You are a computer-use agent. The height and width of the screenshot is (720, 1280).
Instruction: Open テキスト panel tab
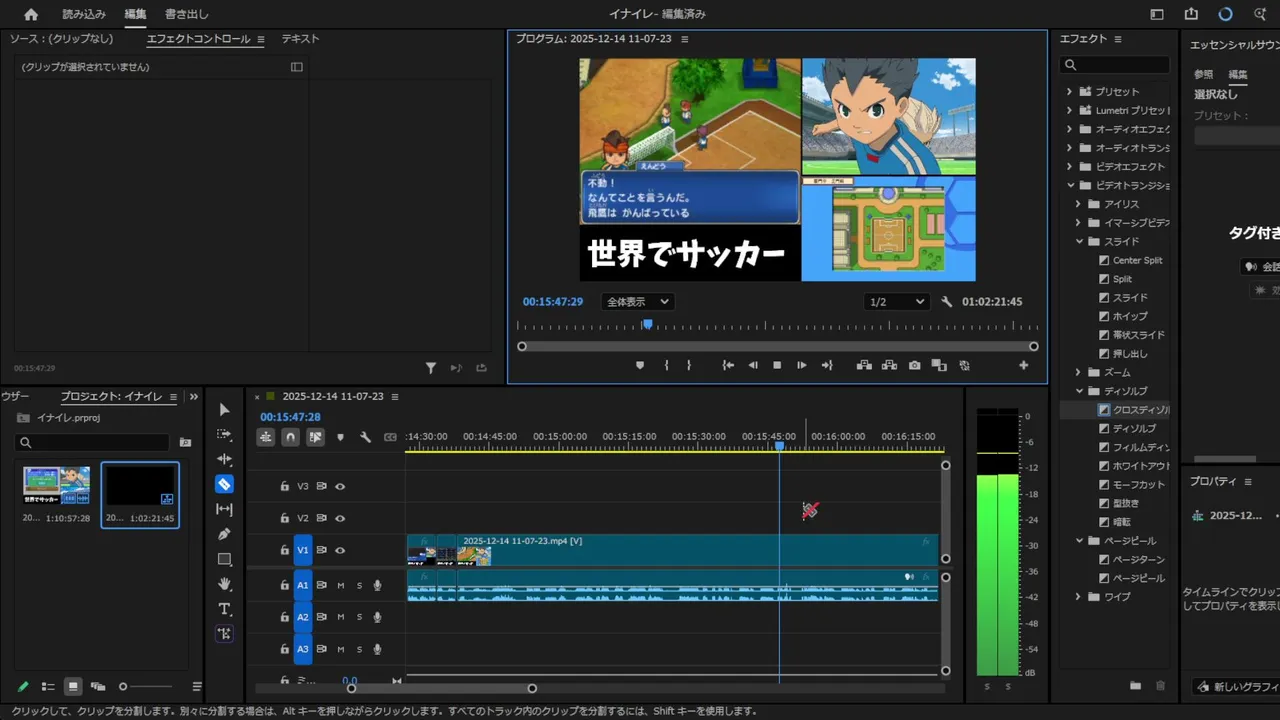(x=300, y=39)
